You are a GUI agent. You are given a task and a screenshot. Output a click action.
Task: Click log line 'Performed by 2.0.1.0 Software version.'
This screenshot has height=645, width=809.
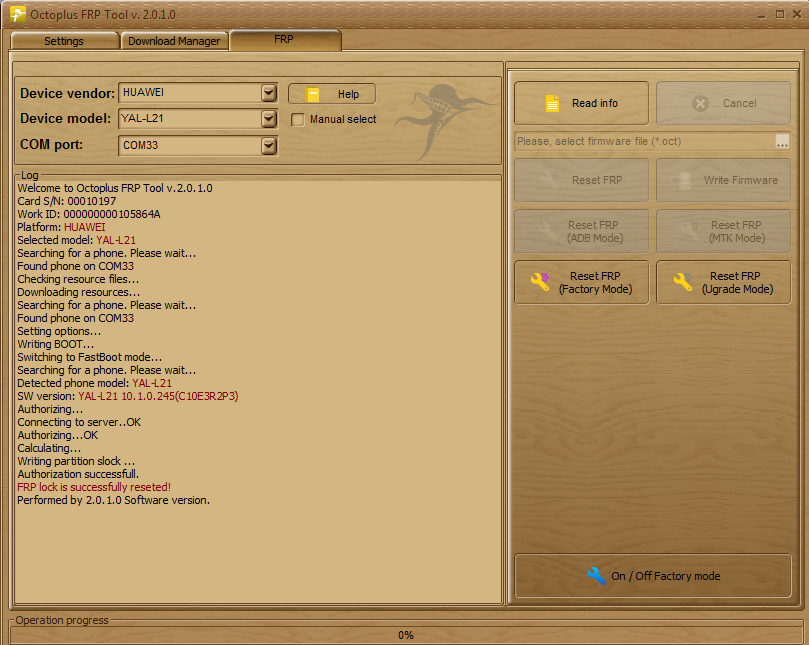click(x=114, y=500)
